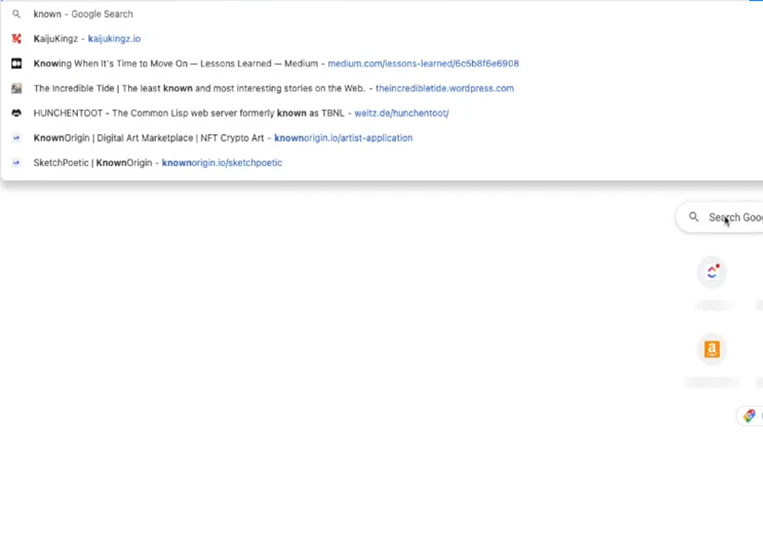
Task: Click the HUNCHENTOOT favicon
Action: (x=17, y=113)
